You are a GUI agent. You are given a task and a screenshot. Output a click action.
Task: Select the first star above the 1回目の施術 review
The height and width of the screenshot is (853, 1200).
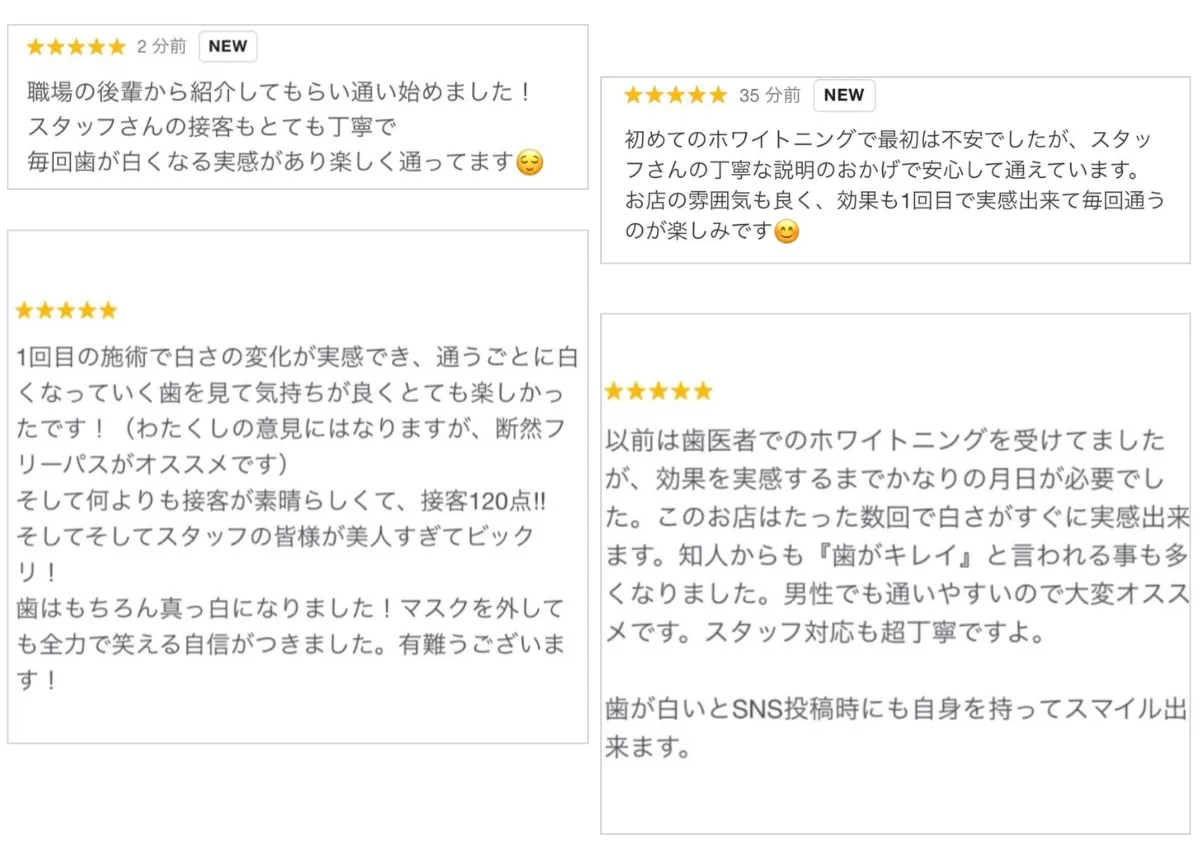(25, 311)
